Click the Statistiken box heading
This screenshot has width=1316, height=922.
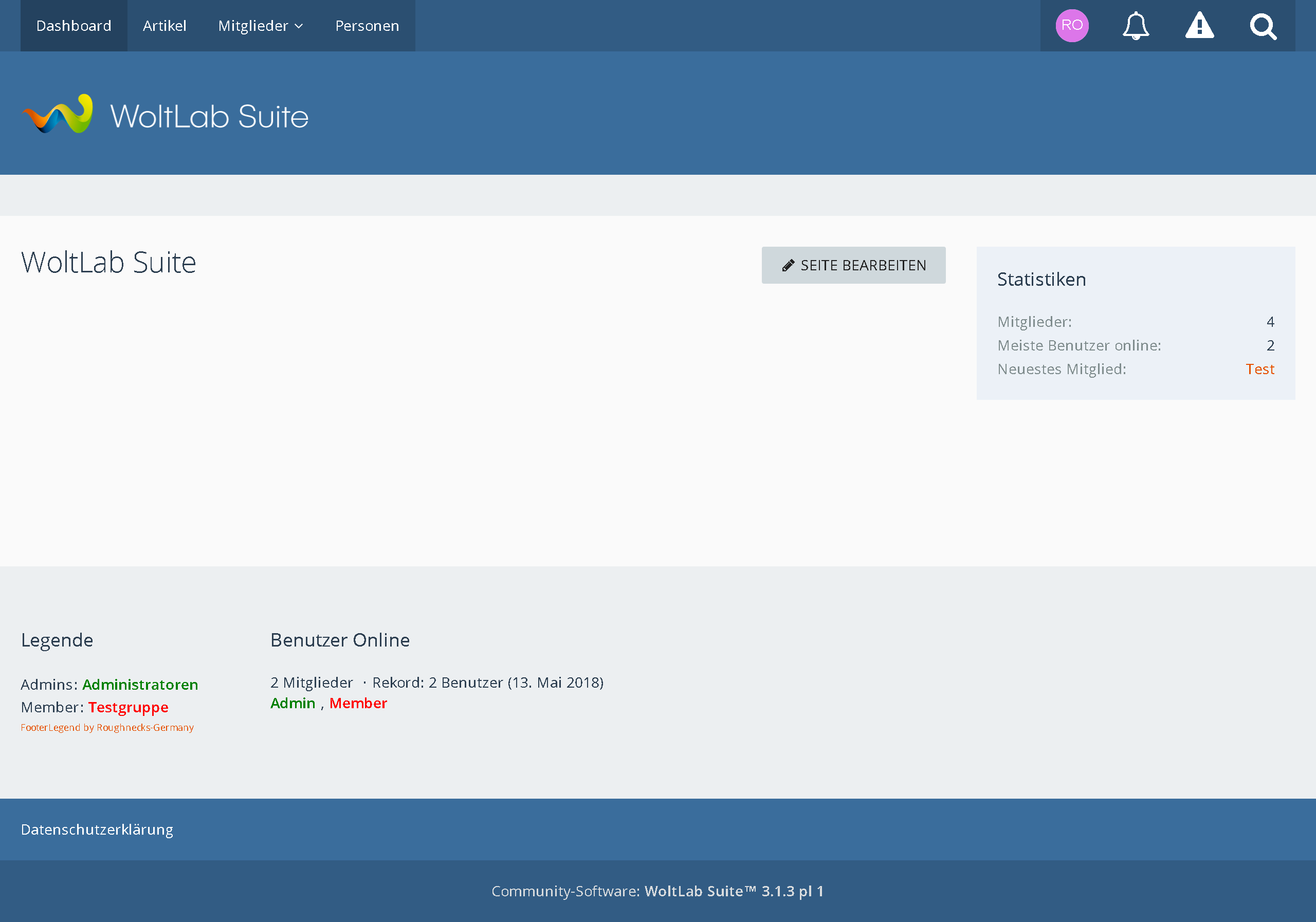1041,279
